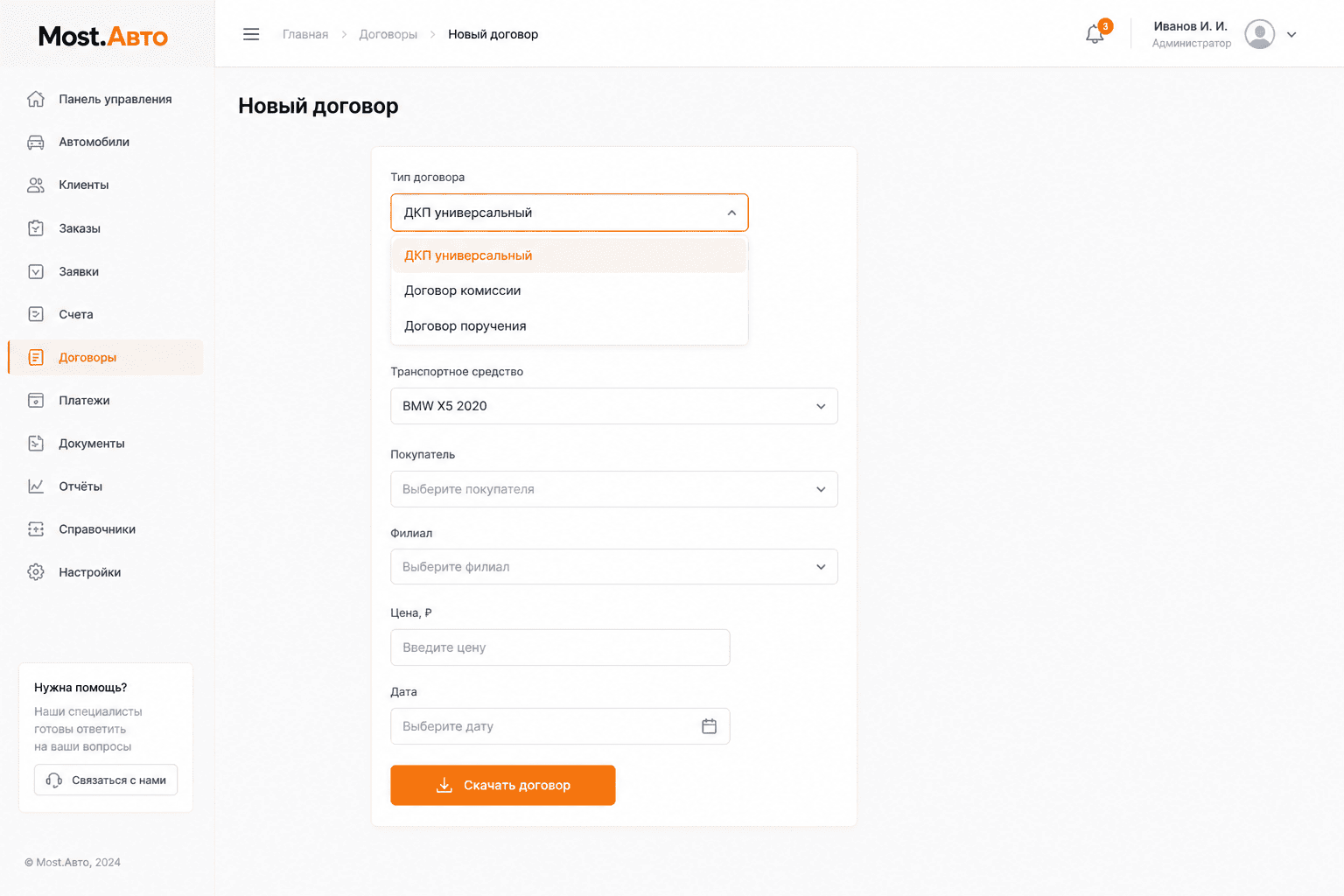Collapse the Тип договора dropdown

570,213
